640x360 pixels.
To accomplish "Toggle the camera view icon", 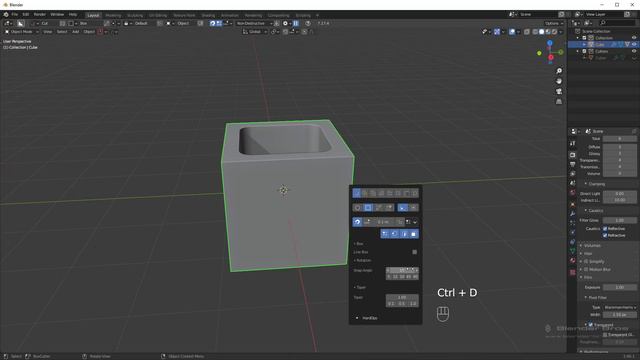I will click(x=559, y=91).
